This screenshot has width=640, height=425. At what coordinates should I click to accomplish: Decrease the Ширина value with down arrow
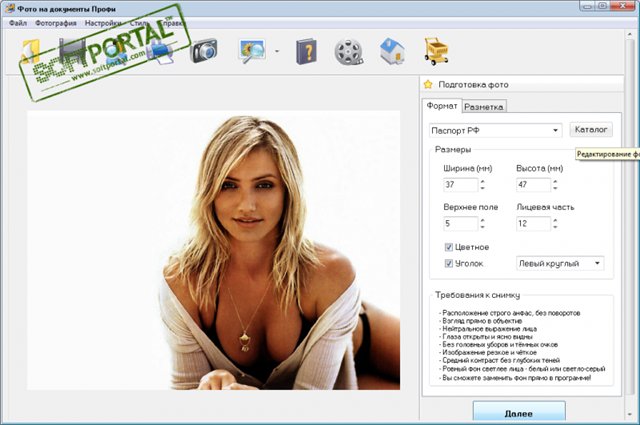click(x=482, y=188)
